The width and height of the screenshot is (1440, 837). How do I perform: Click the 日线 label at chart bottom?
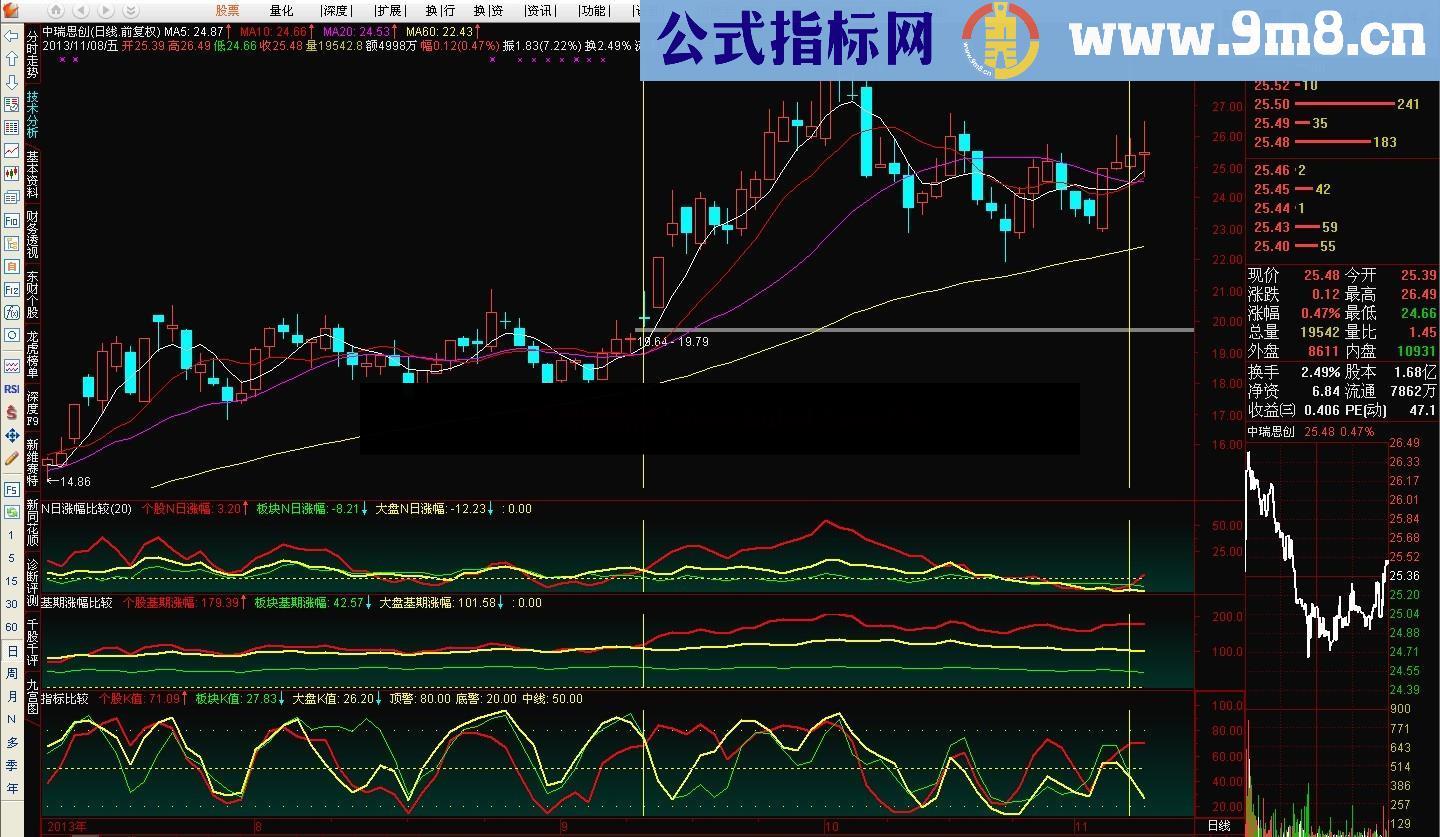pyautogui.click(x=1219, y=826)
